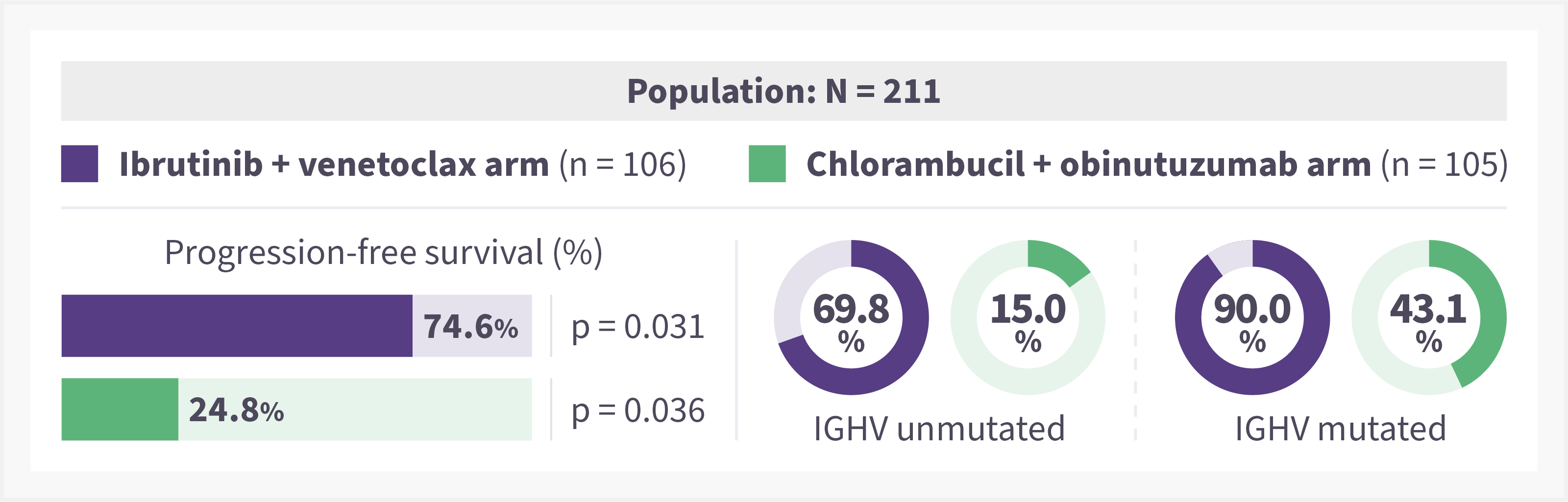Select the 69.8% purple donut chart
Image resolution: width=1568 pixels, height=502 pixels.
pos(851,318)
